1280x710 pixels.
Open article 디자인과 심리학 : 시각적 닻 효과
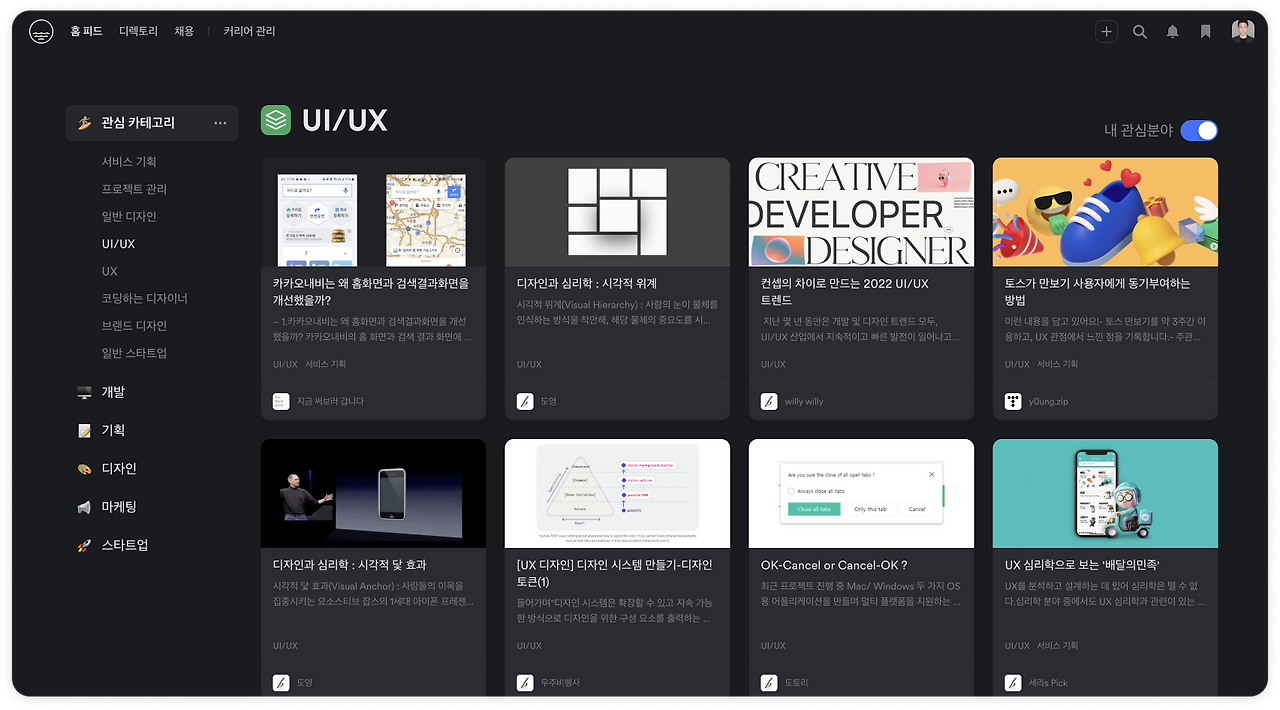point(350,566)
